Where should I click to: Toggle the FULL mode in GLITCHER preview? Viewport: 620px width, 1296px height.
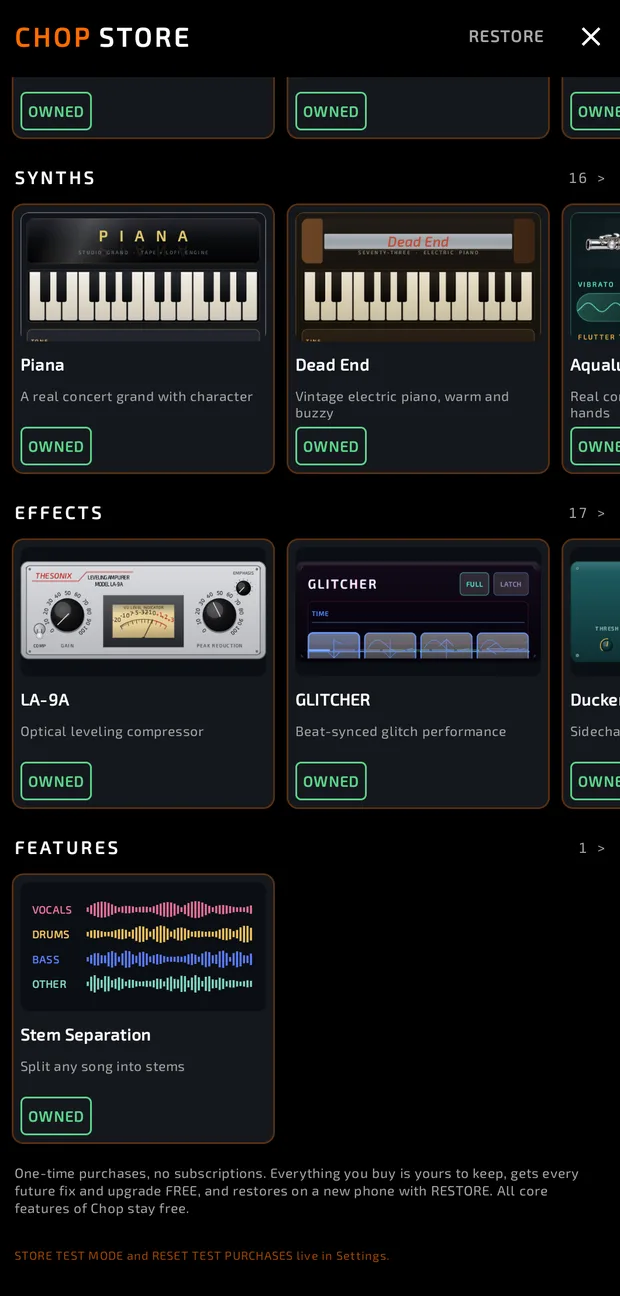click(x=474, y=584)
